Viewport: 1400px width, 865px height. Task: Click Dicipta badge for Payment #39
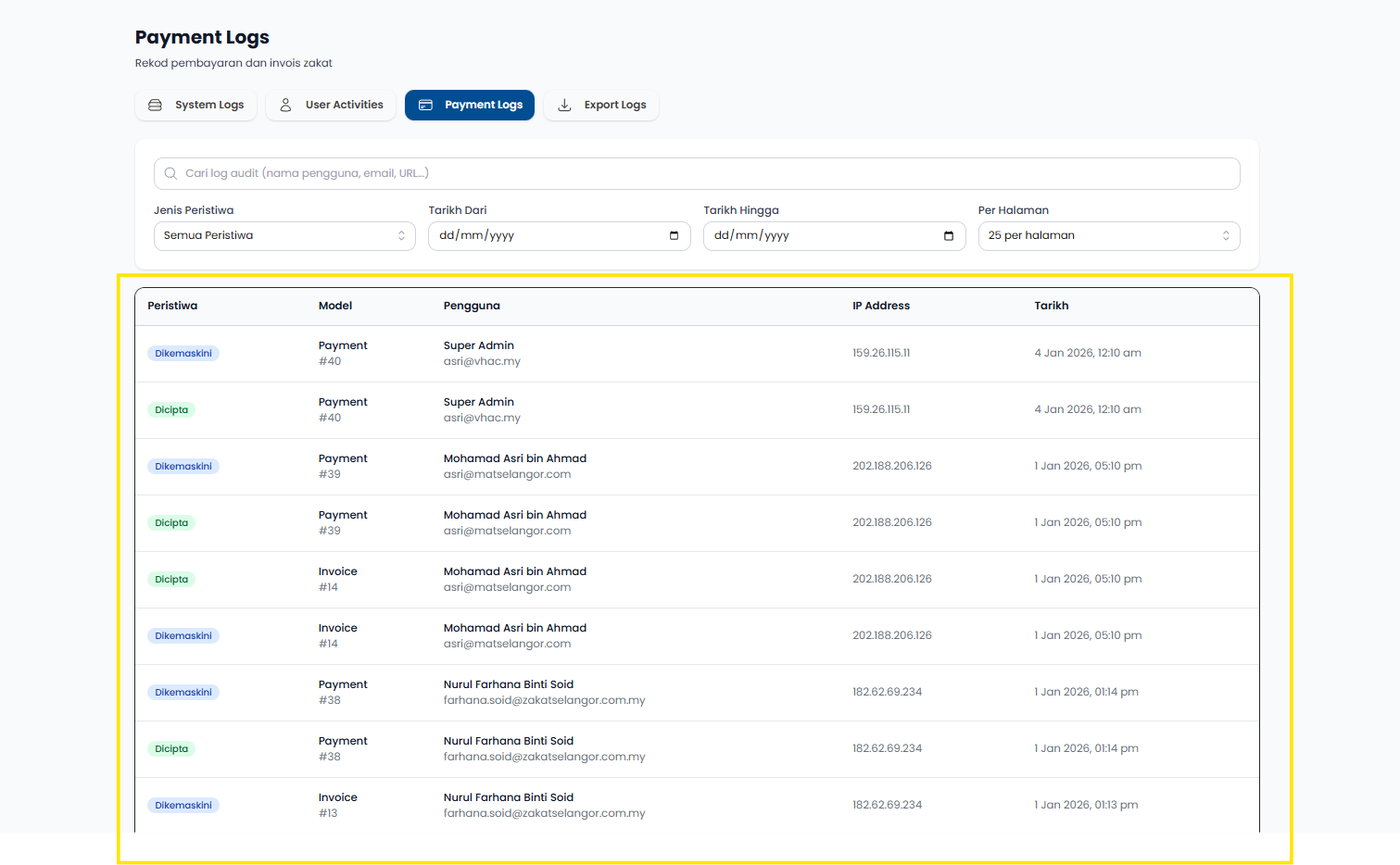[171, 523]
